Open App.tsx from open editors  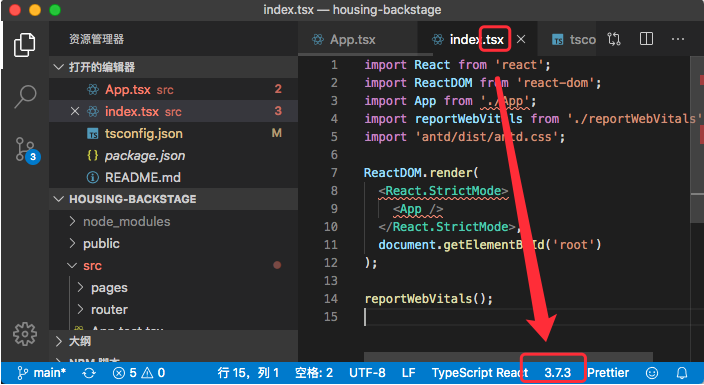(174, 89)
